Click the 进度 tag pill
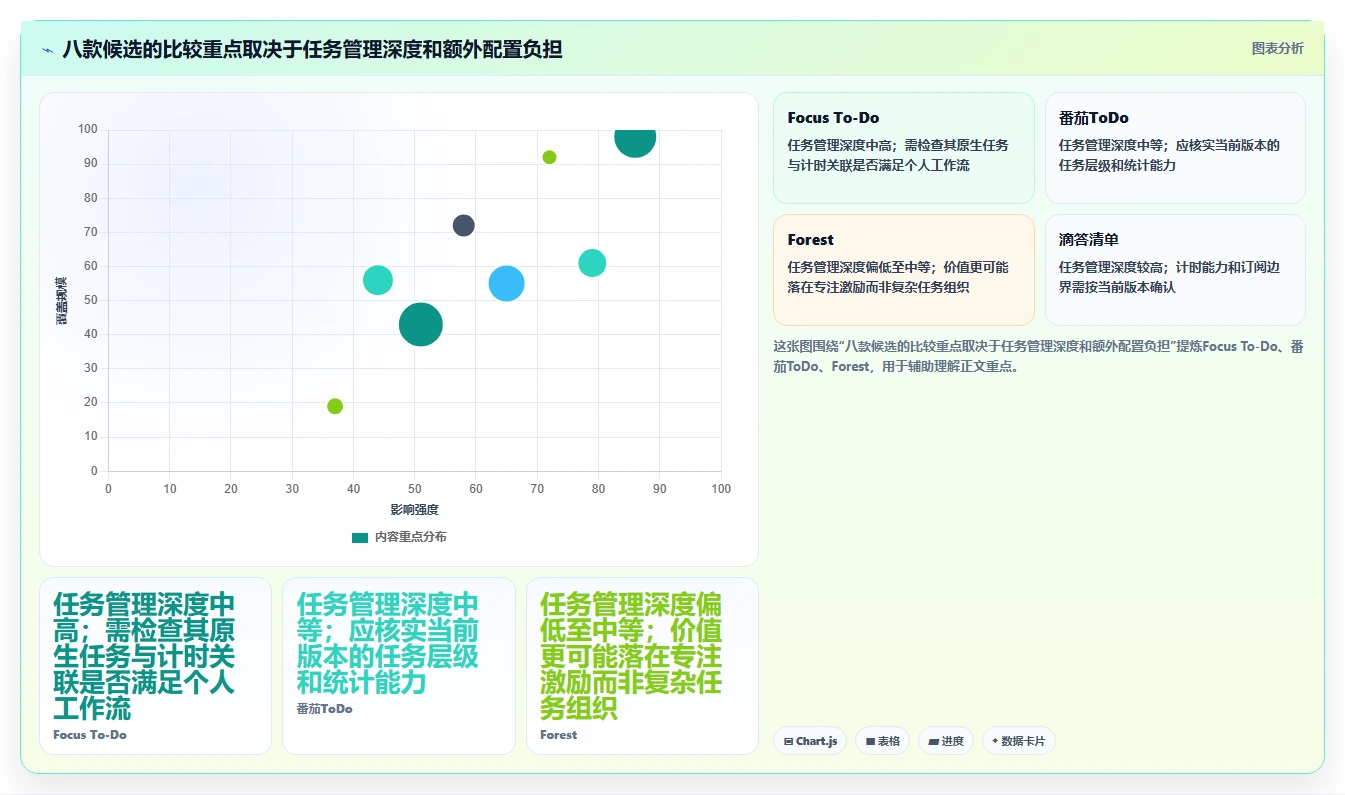1345x795 pixels. pos(945,741)
